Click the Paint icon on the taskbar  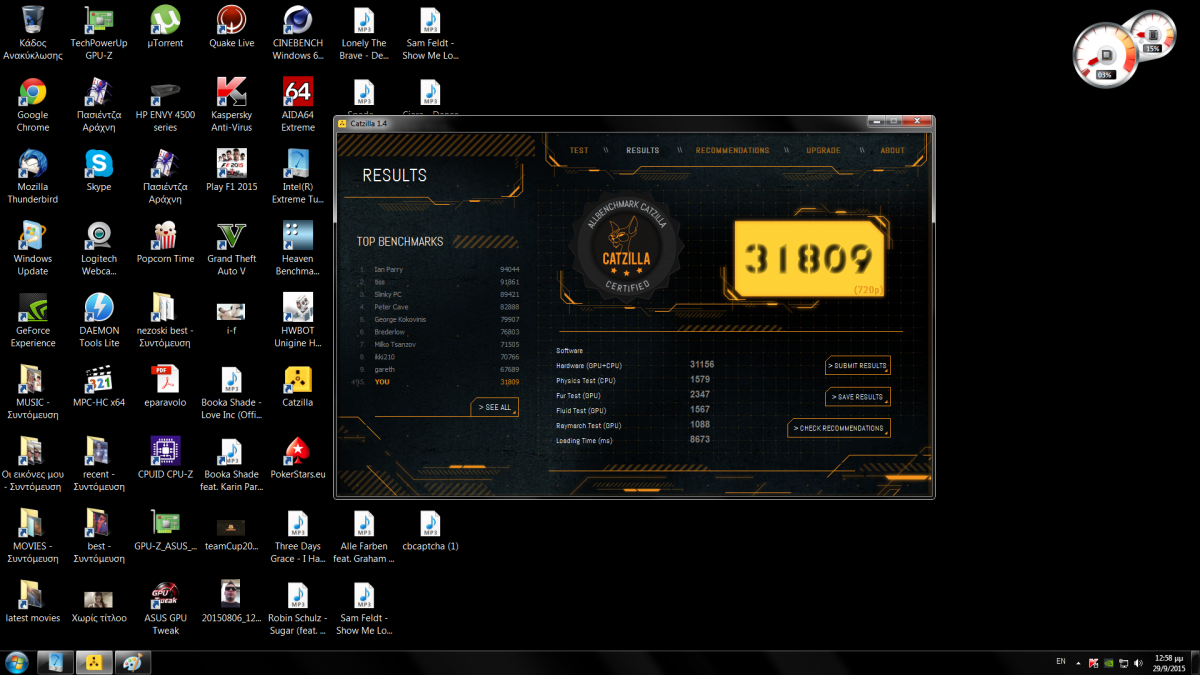[132, 662]
